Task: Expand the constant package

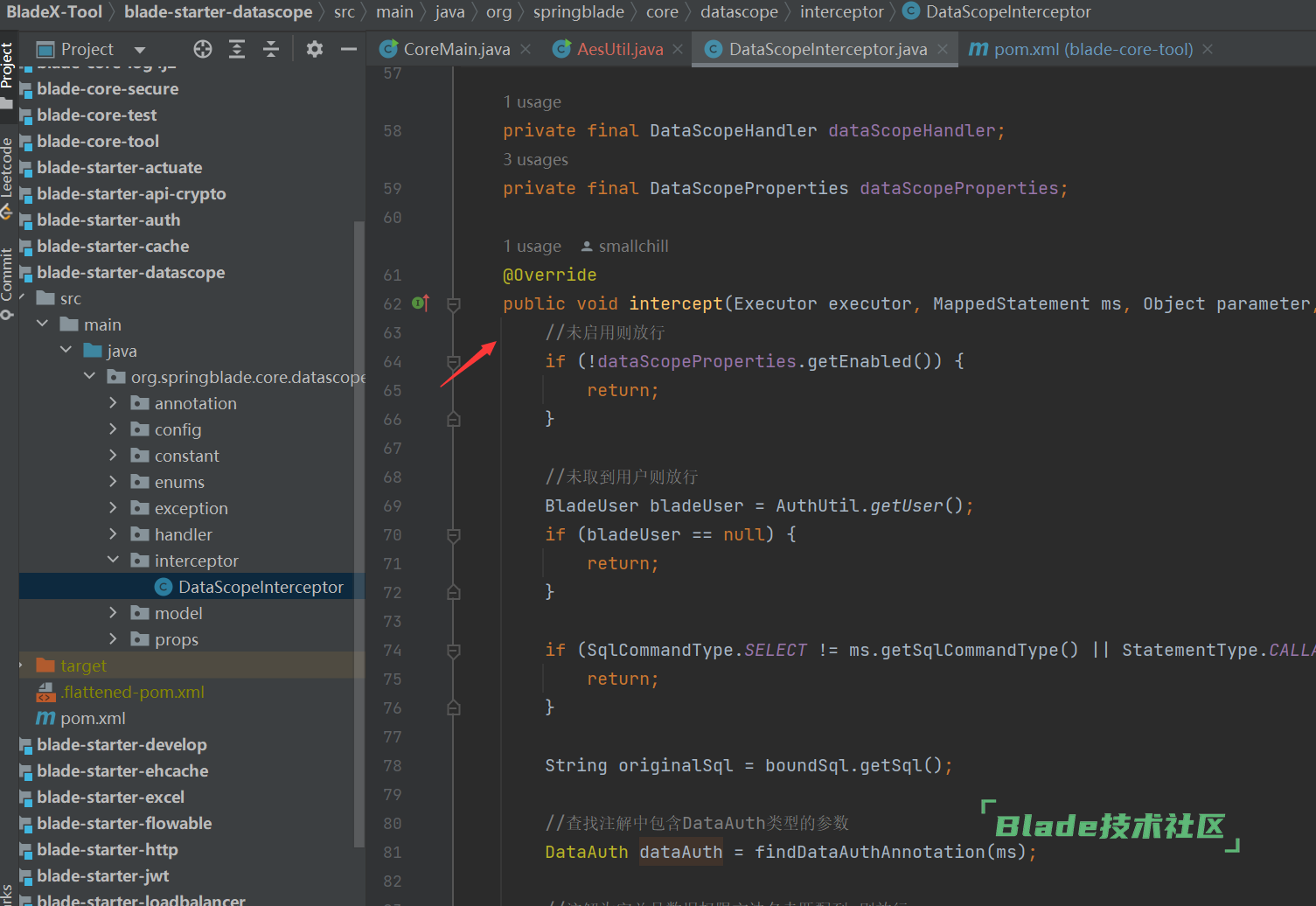Action: coord(113,456)
